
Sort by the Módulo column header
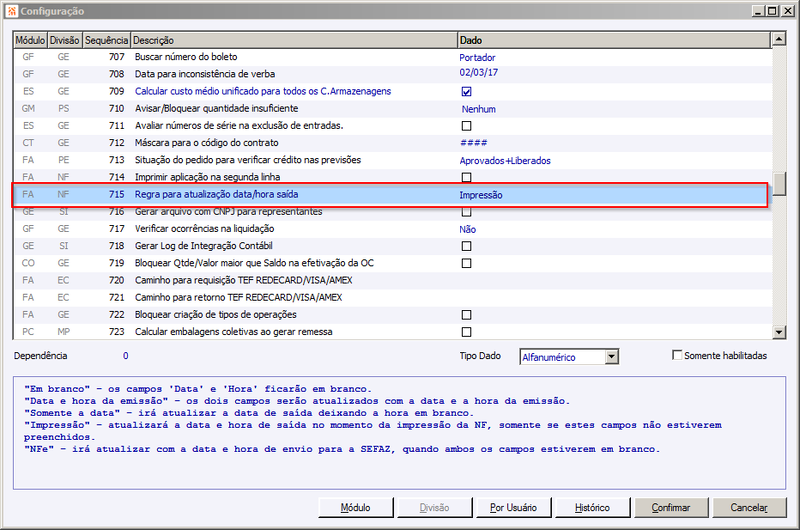click(31, 40)
